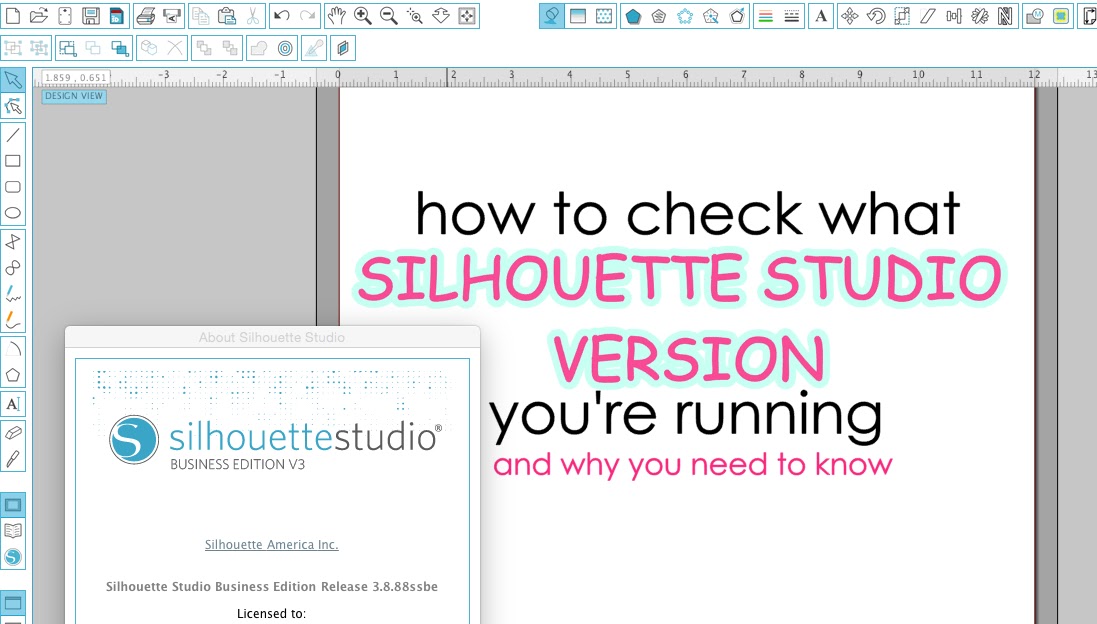1097x624 pixels.
Task: Select the Smooth Freehand tool
Action: pyautogui.click(x=13, y=320)
